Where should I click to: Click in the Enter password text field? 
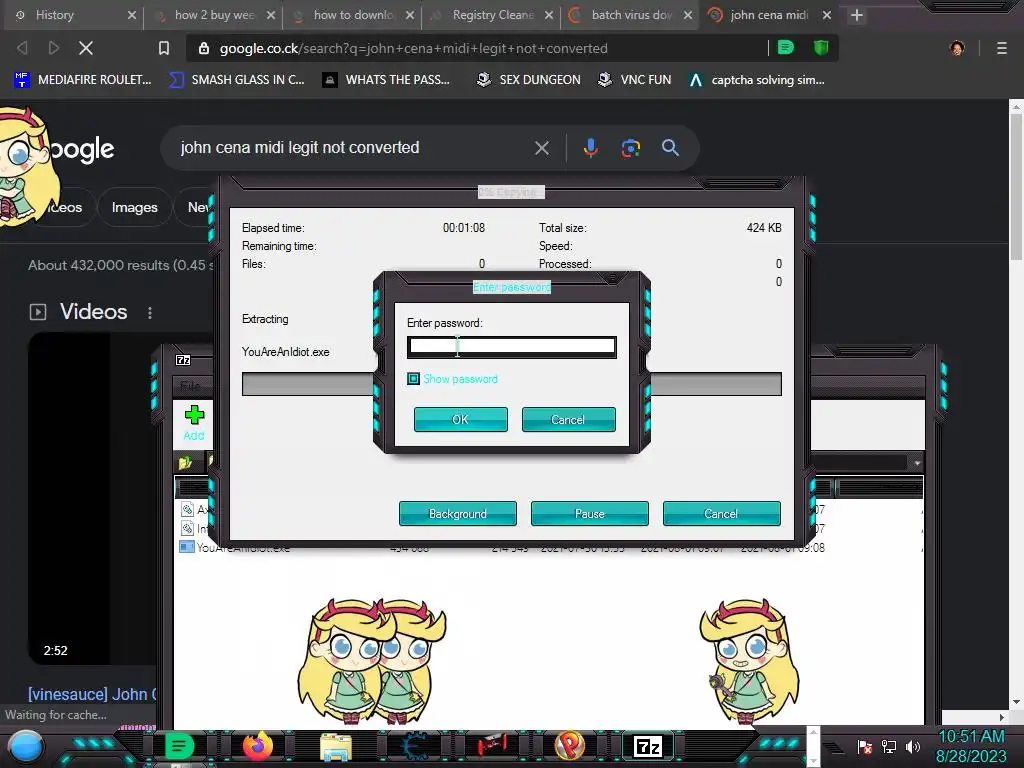pos(512,347)
